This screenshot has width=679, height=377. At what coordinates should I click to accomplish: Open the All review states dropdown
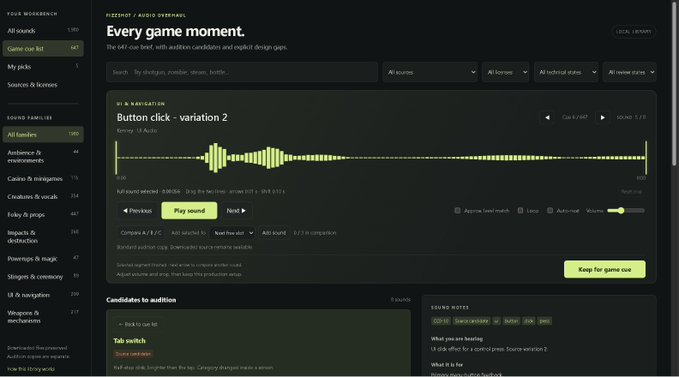(x=630, y=72)
